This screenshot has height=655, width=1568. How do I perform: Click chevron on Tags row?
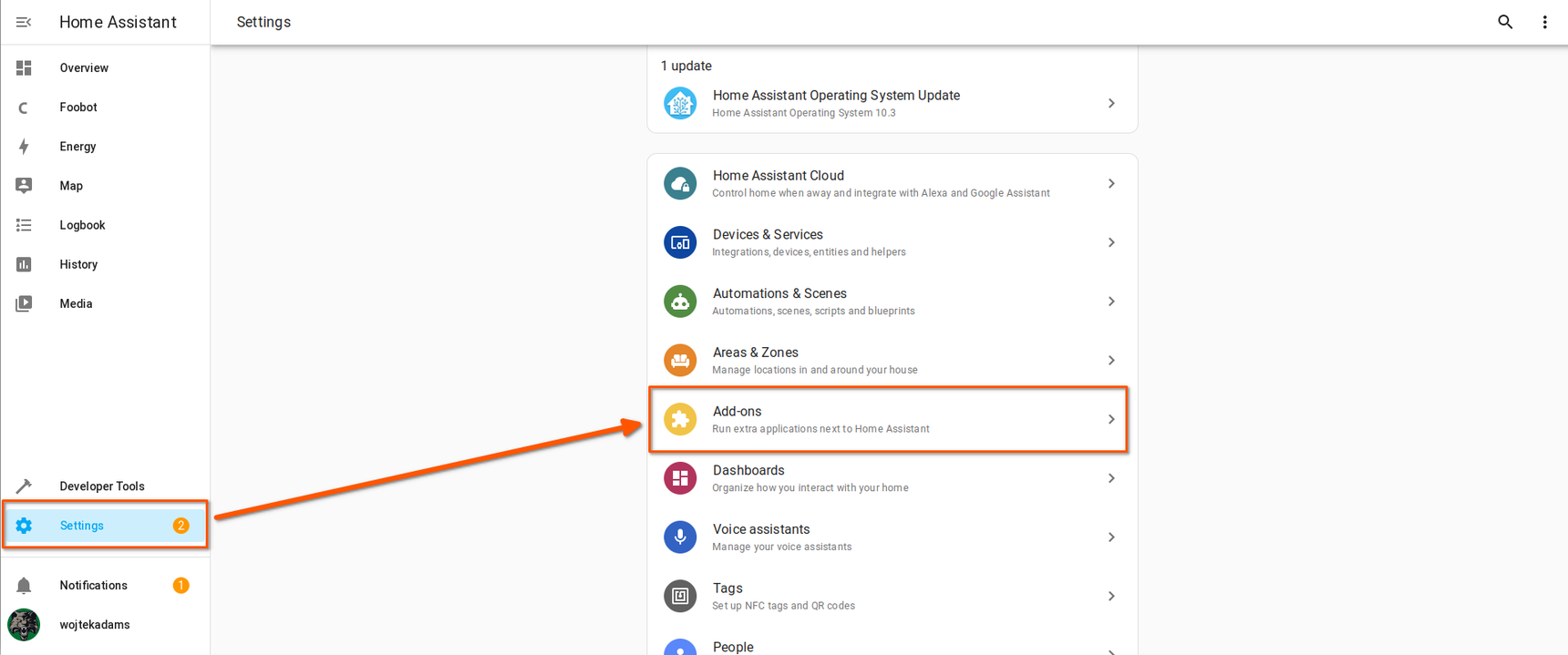pyautogui.click(x=1111, y=597)
